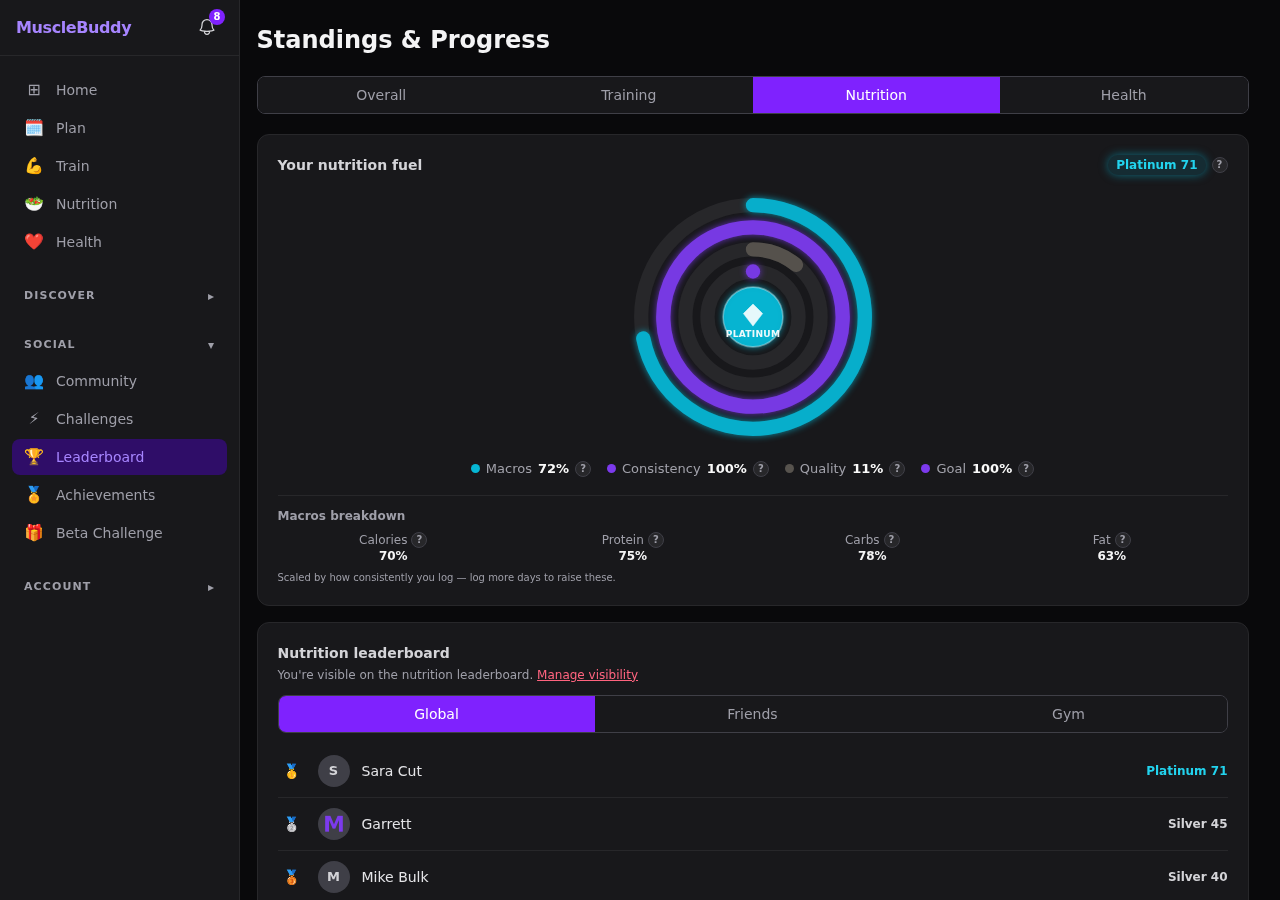The height and width of the screenshot is (900, 1280).
Task: Open Community page
Action: pyautogui.click(x=119, y=381)
